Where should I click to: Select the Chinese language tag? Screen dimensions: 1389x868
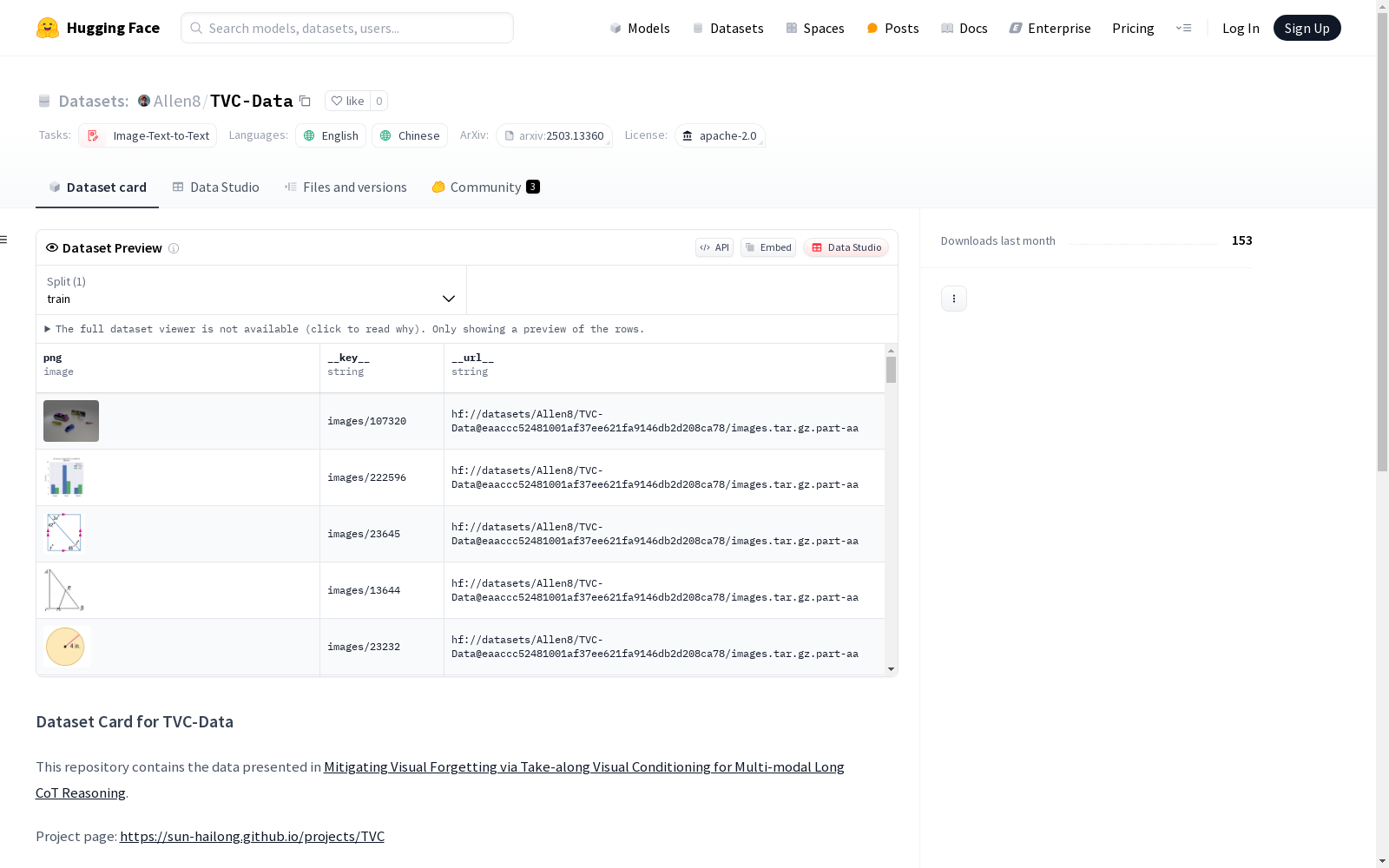(410, 135)
